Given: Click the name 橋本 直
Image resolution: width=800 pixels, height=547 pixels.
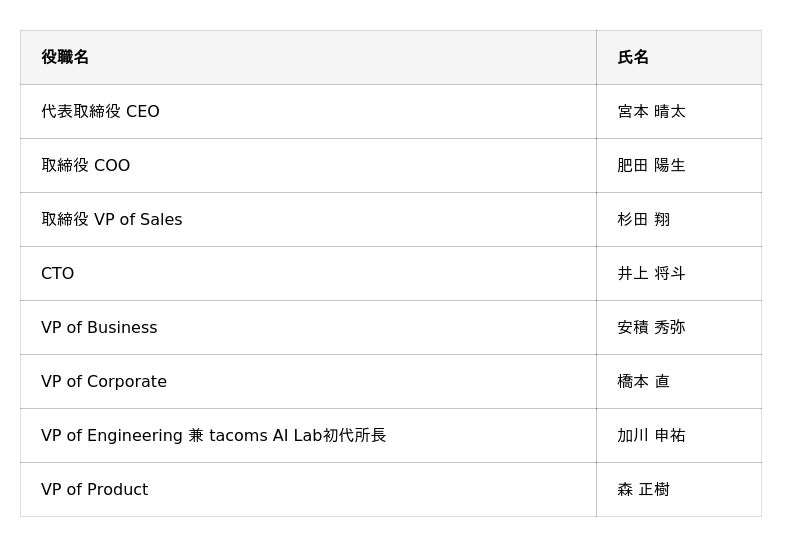Looking at the screenshot, I should coord(643,382).
